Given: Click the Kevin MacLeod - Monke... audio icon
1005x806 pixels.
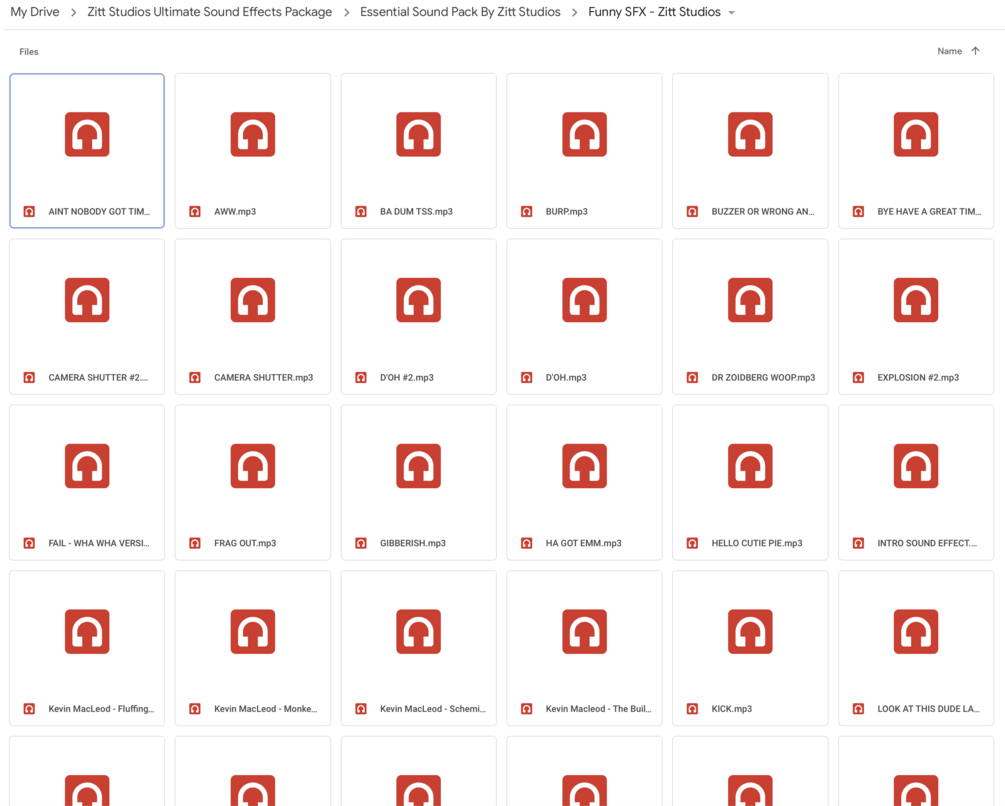Looking at the screenshot, I should (x=253, y=632).
